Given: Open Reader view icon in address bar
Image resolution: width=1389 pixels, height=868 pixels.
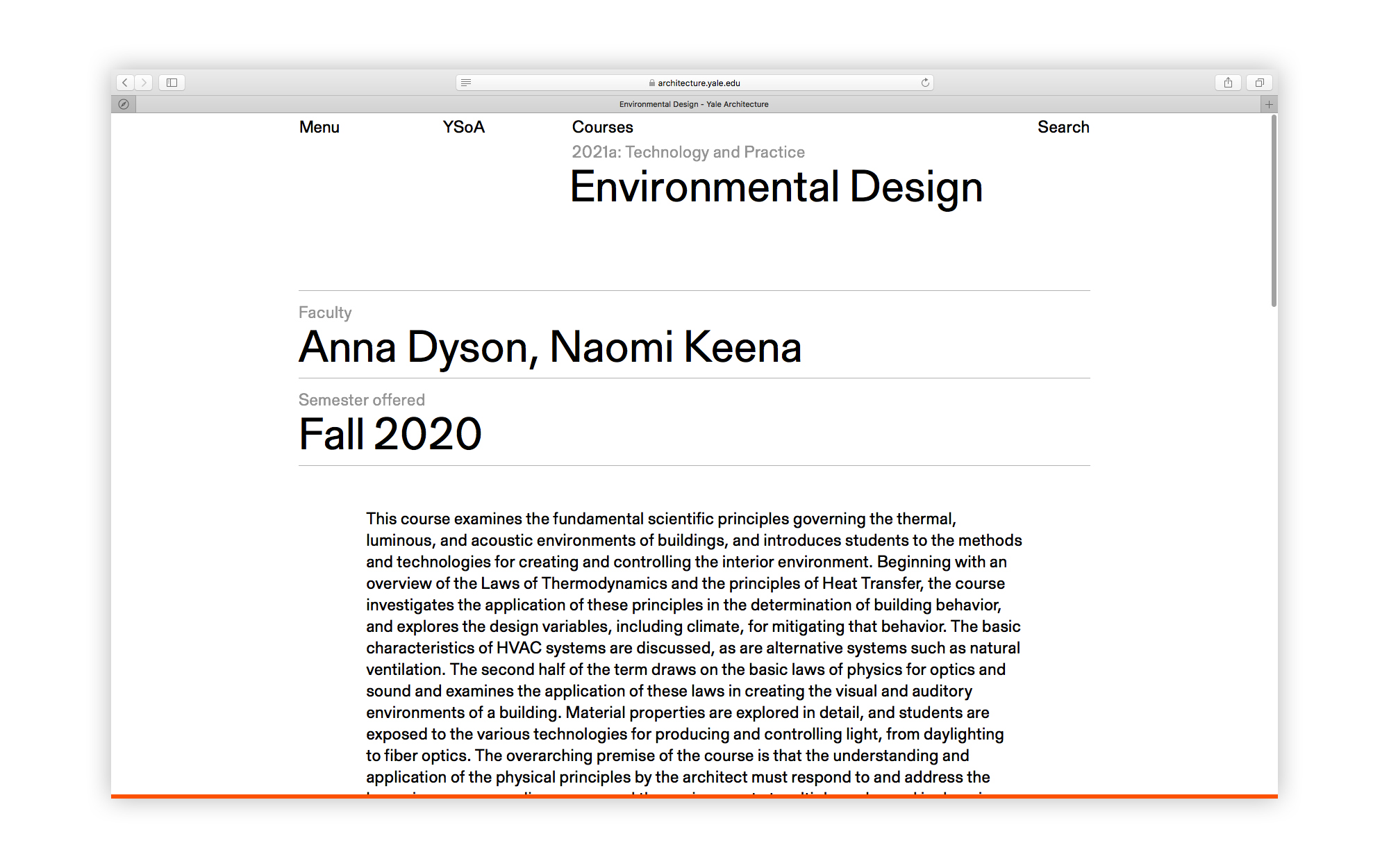Looking at the screenshot, I should tap(466, 83).
